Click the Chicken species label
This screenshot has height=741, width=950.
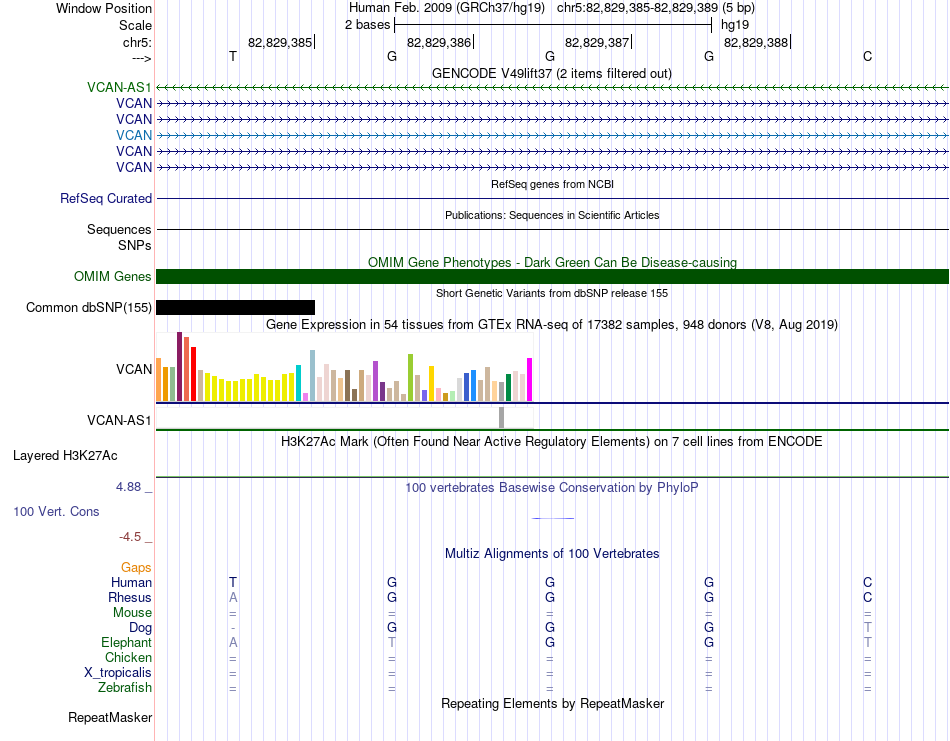128,657
